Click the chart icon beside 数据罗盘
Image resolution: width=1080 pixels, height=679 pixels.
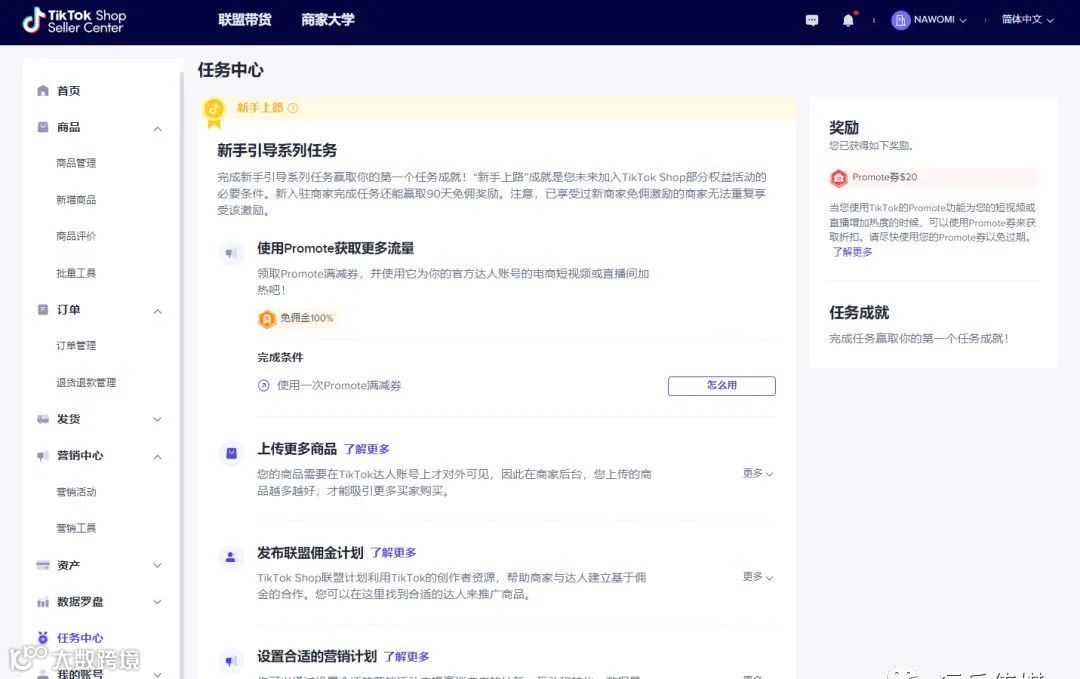(x=43, y=602)
